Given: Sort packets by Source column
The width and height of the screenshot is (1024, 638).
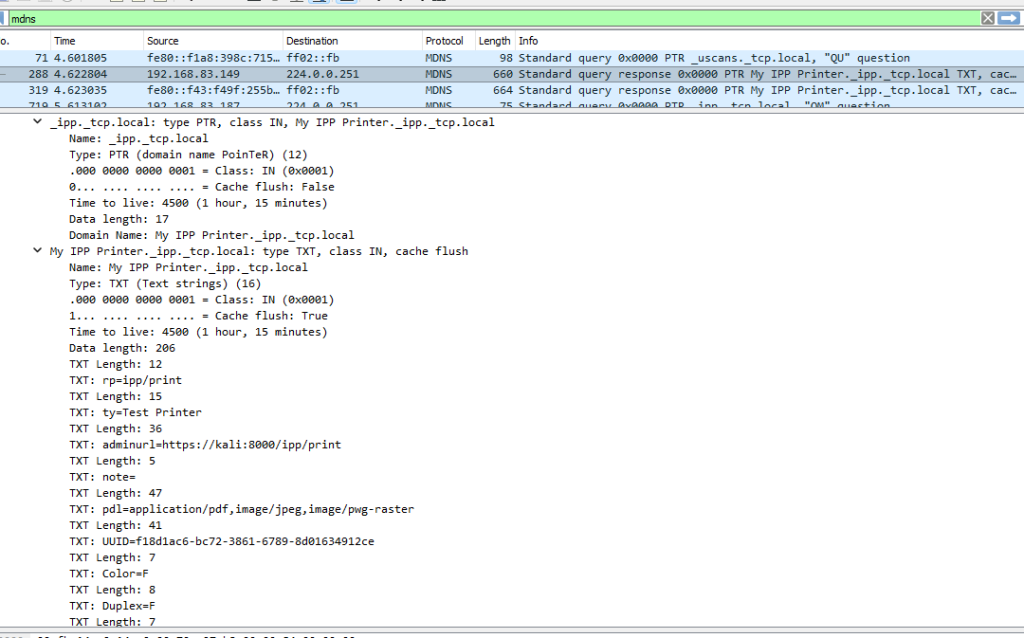Looking at the screenshot, I should tap(162, 41).
